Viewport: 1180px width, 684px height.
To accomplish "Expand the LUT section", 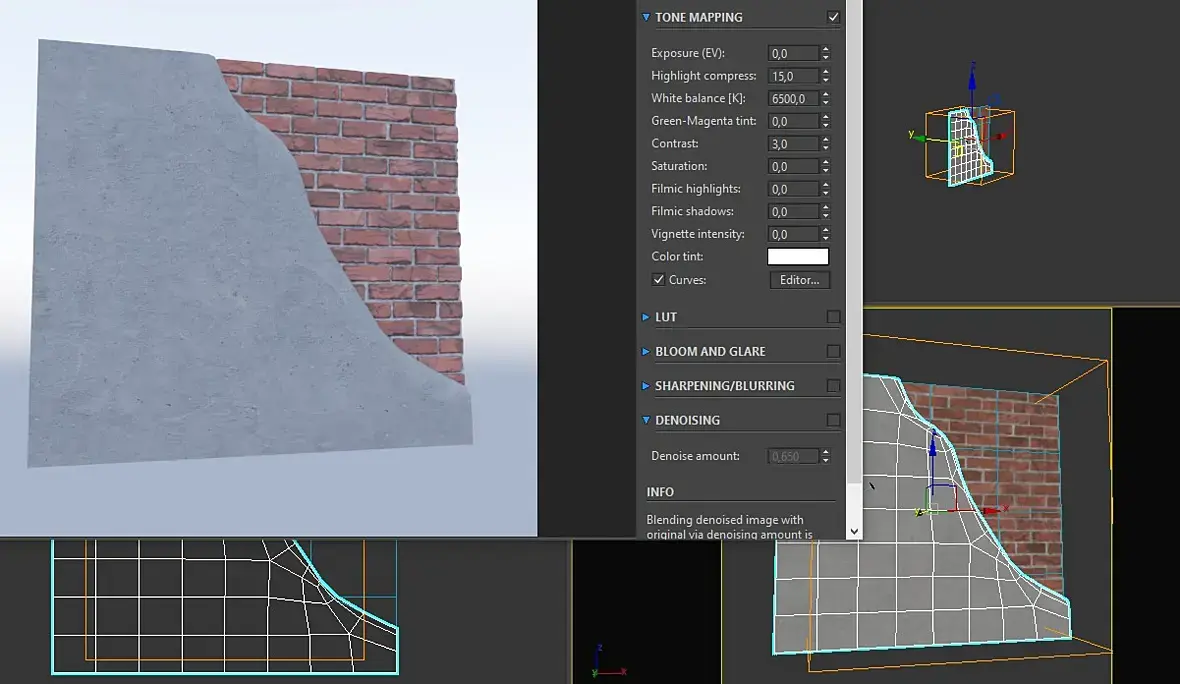I will tap(646, 317).
